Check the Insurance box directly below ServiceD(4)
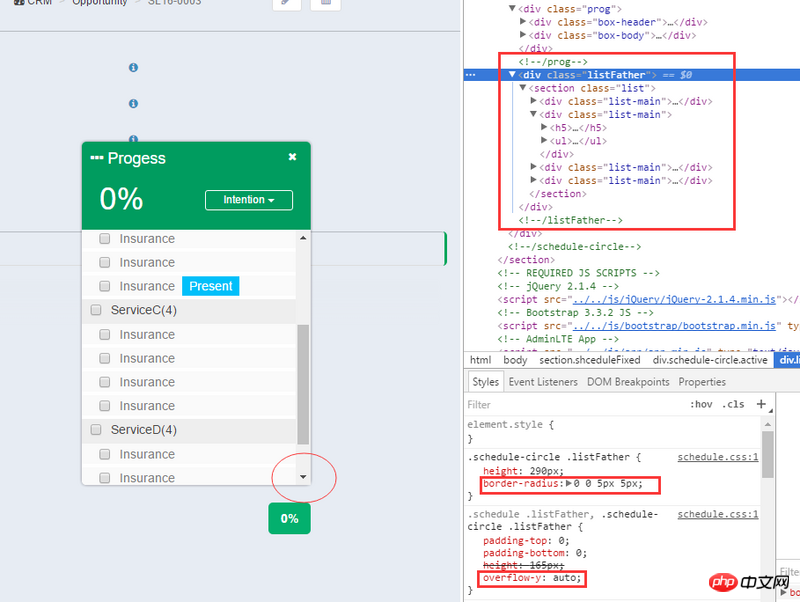This screenshot has width=800, height=602. click(x=105, y=454)
